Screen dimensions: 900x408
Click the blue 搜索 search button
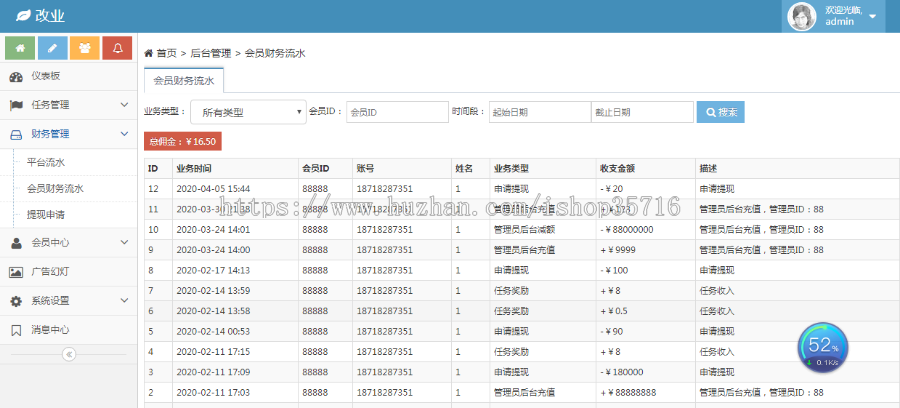[x=720, y=112]
